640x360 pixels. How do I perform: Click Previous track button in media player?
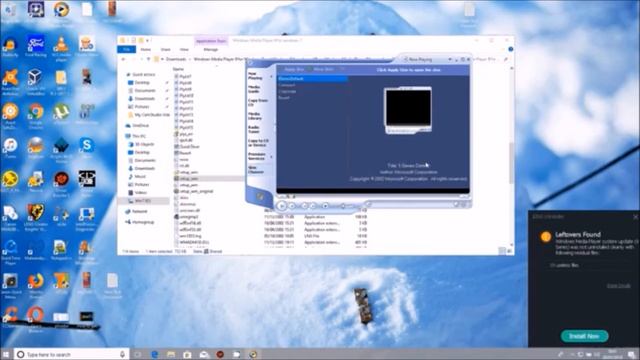coord(304,206)
